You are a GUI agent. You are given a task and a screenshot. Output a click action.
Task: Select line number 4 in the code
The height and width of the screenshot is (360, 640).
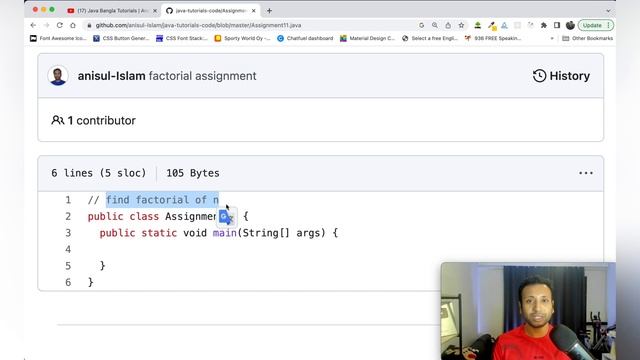tap(68, 249)
